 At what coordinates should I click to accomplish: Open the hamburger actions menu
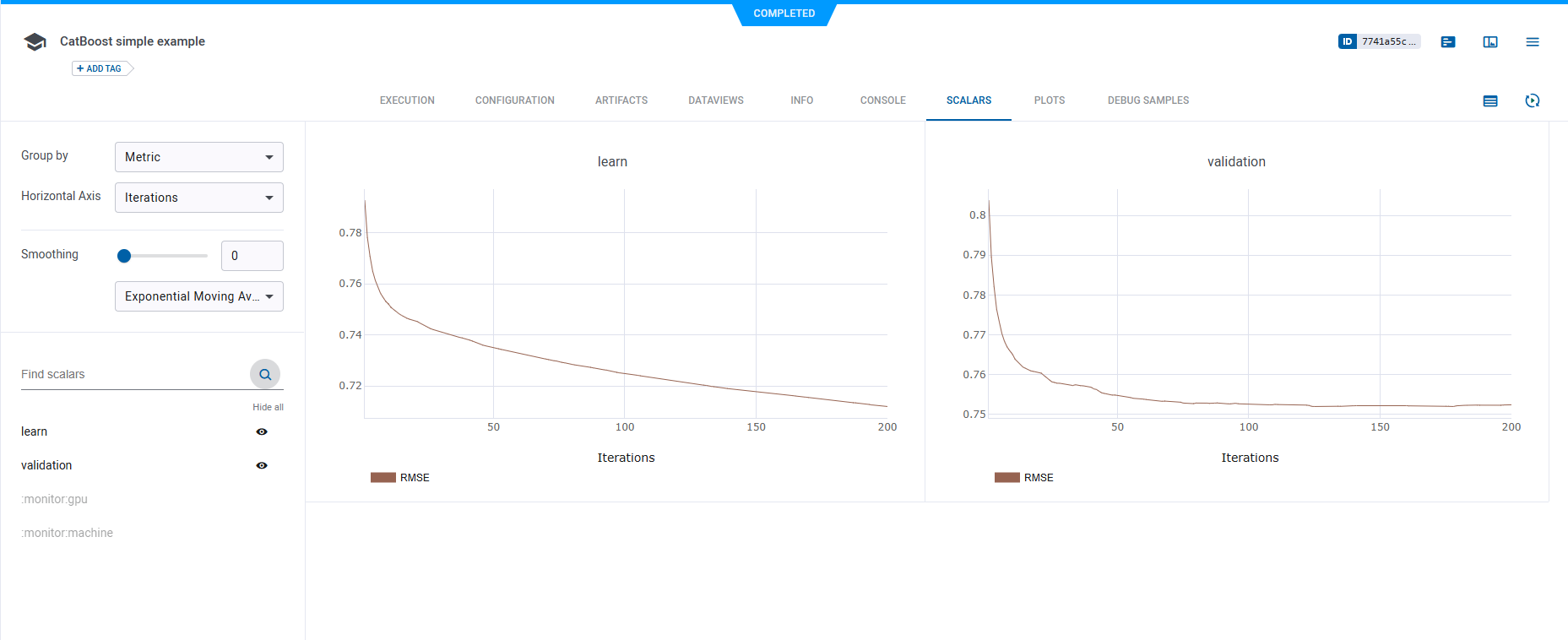point(1532,41)
